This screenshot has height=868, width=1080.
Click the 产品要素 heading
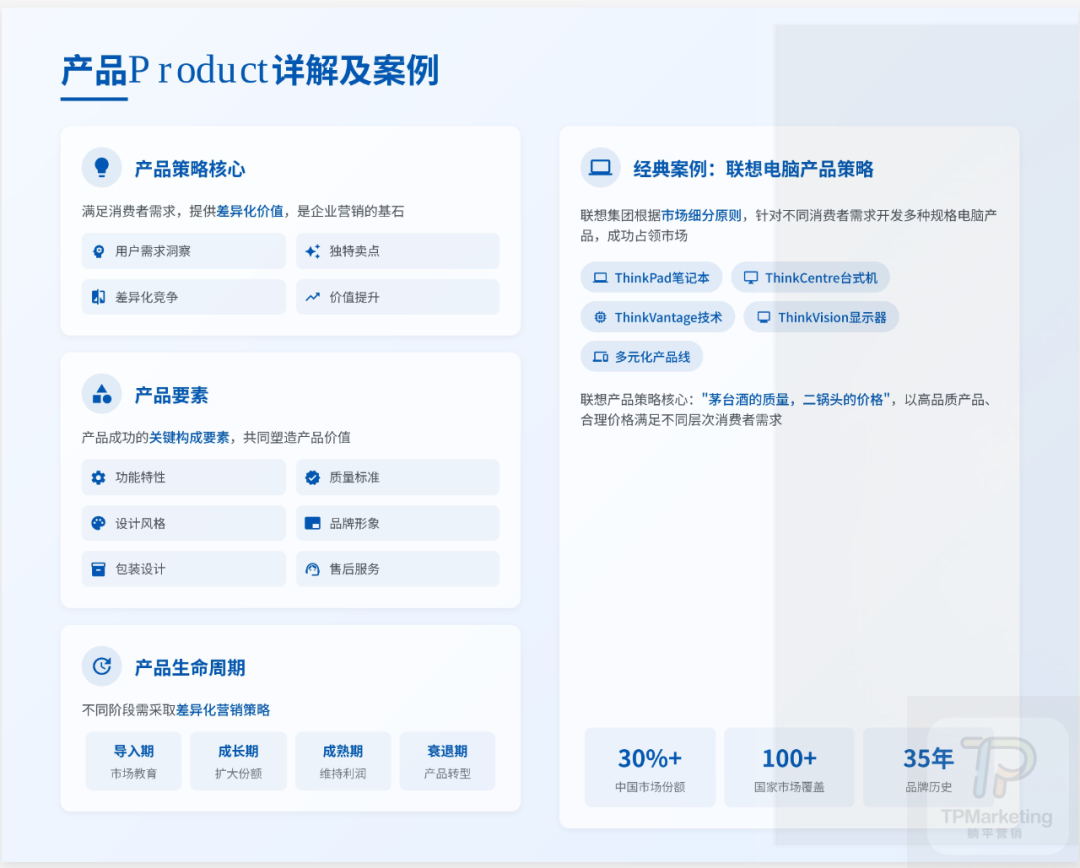tap(172, 395)
